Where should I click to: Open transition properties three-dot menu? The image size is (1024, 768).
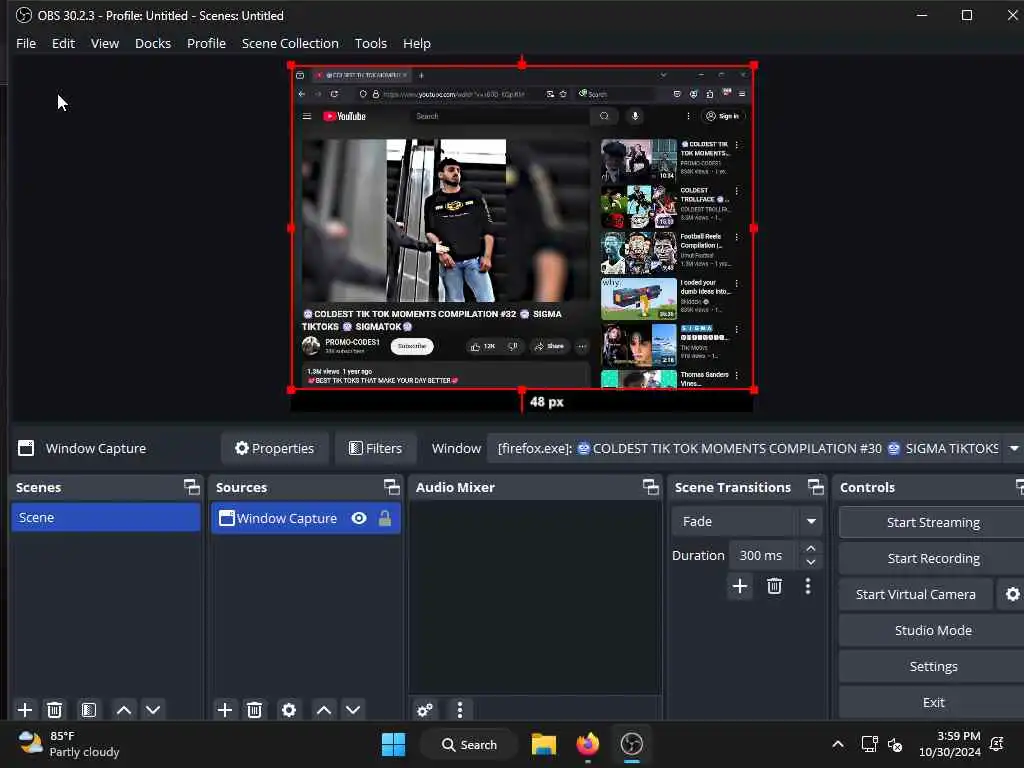pos(808,586)
